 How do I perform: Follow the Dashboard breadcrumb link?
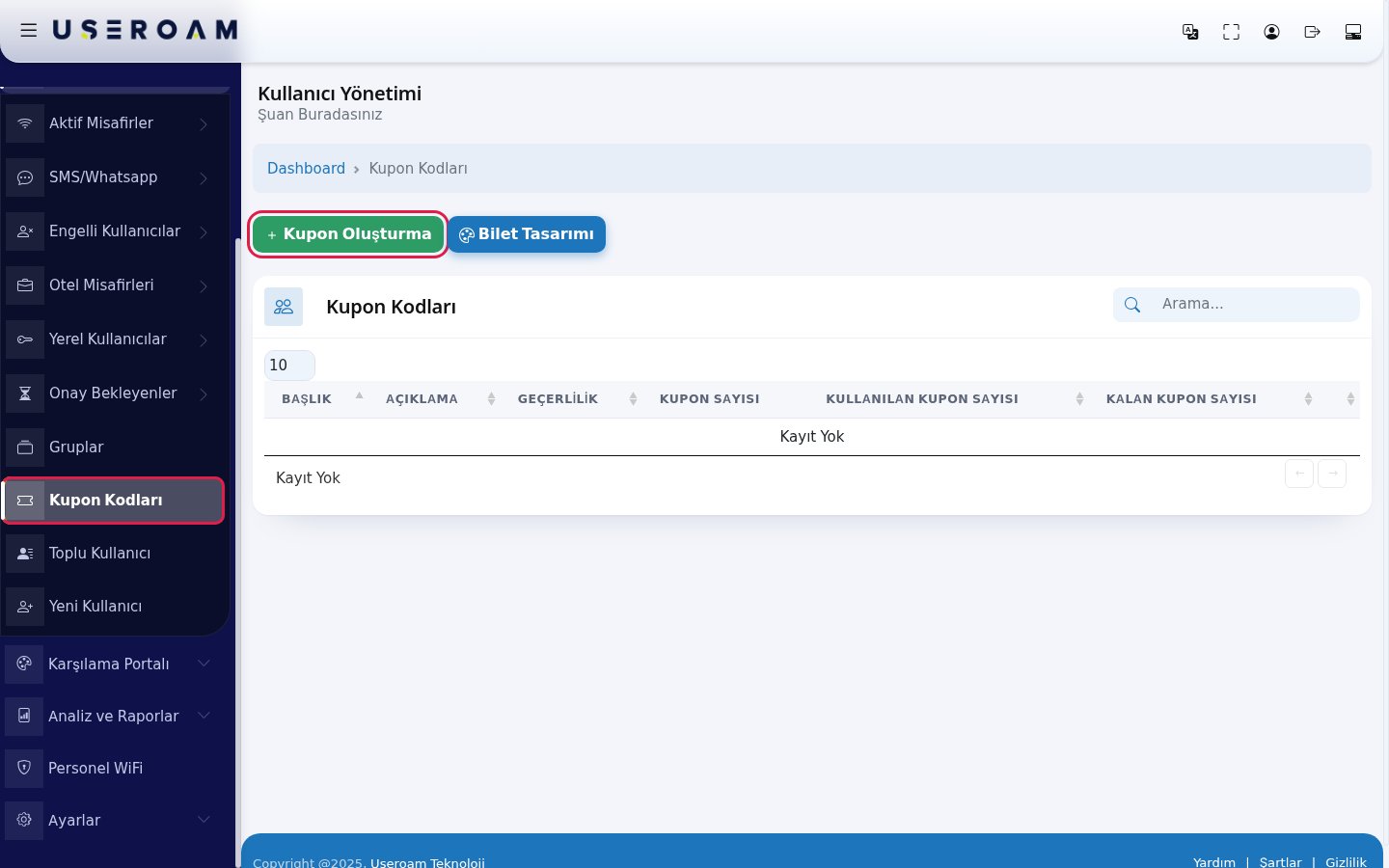coord(306,169)
